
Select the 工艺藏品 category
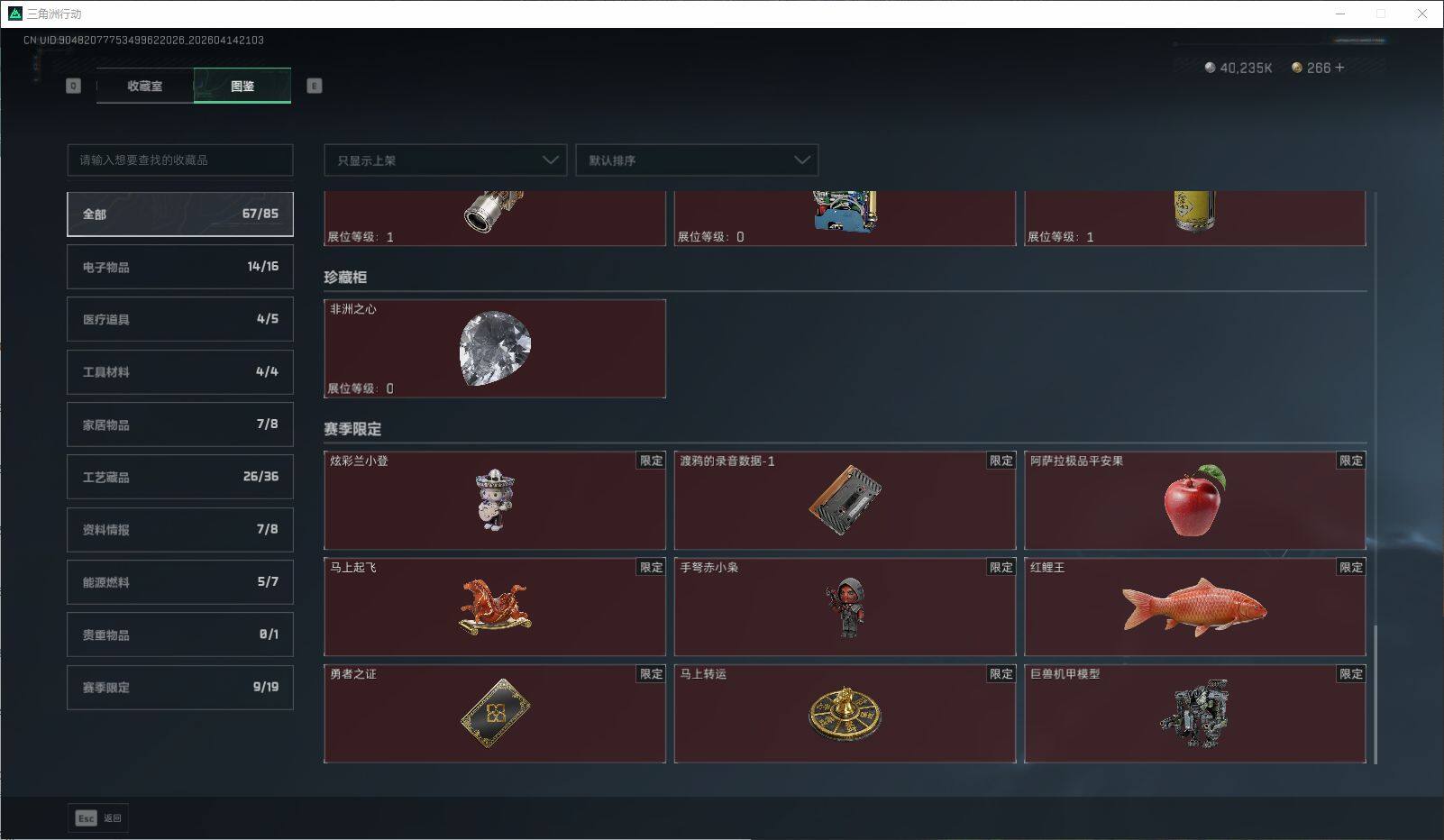tap(180, 477)
